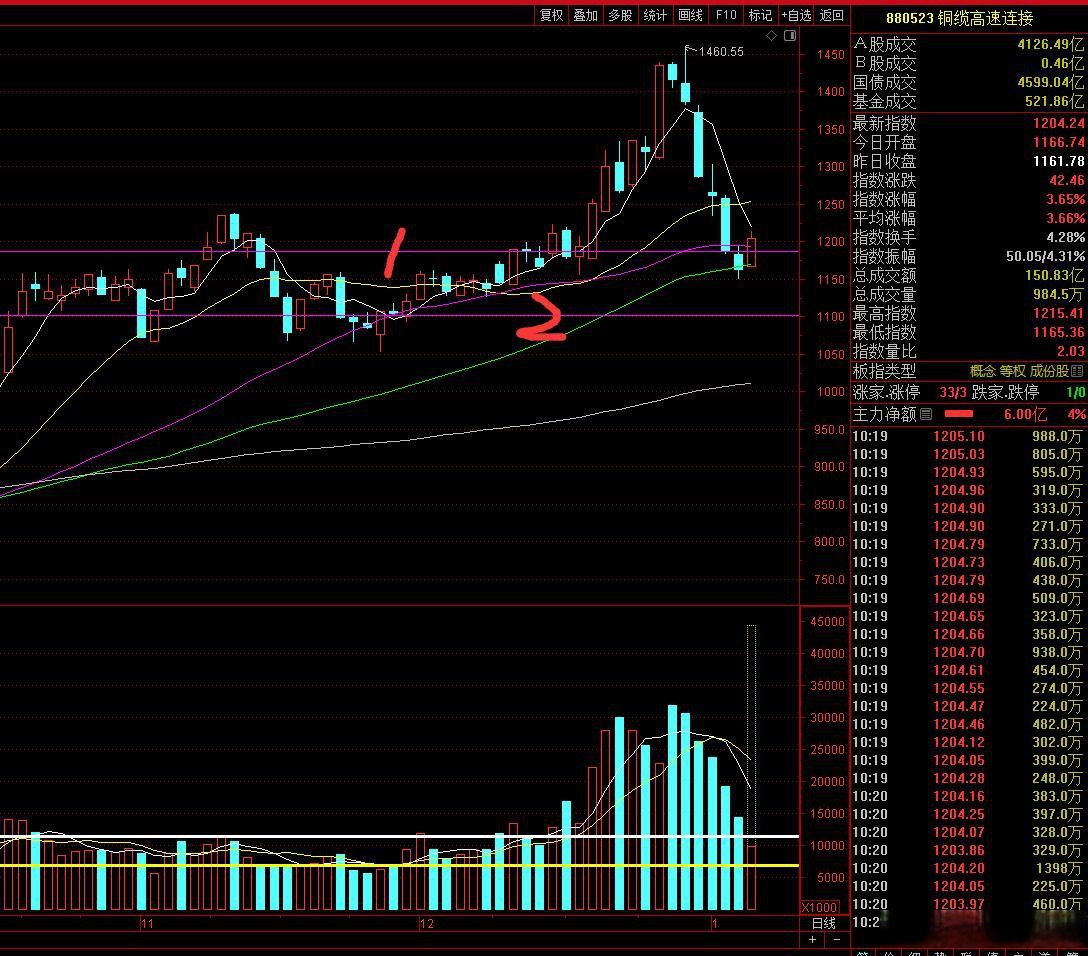
Task: Zoom in chart with plus button
Action: [812, 940]
